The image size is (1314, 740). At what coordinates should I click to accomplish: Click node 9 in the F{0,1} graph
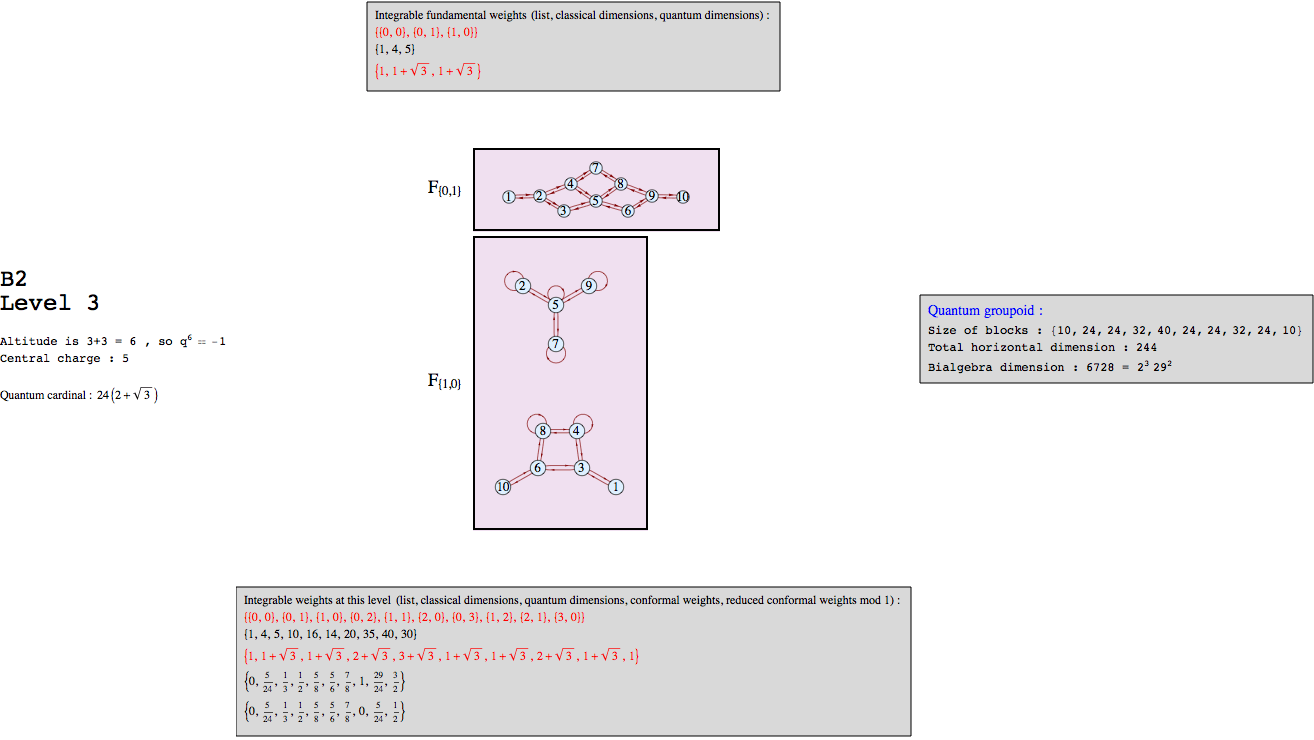(652, 196)
